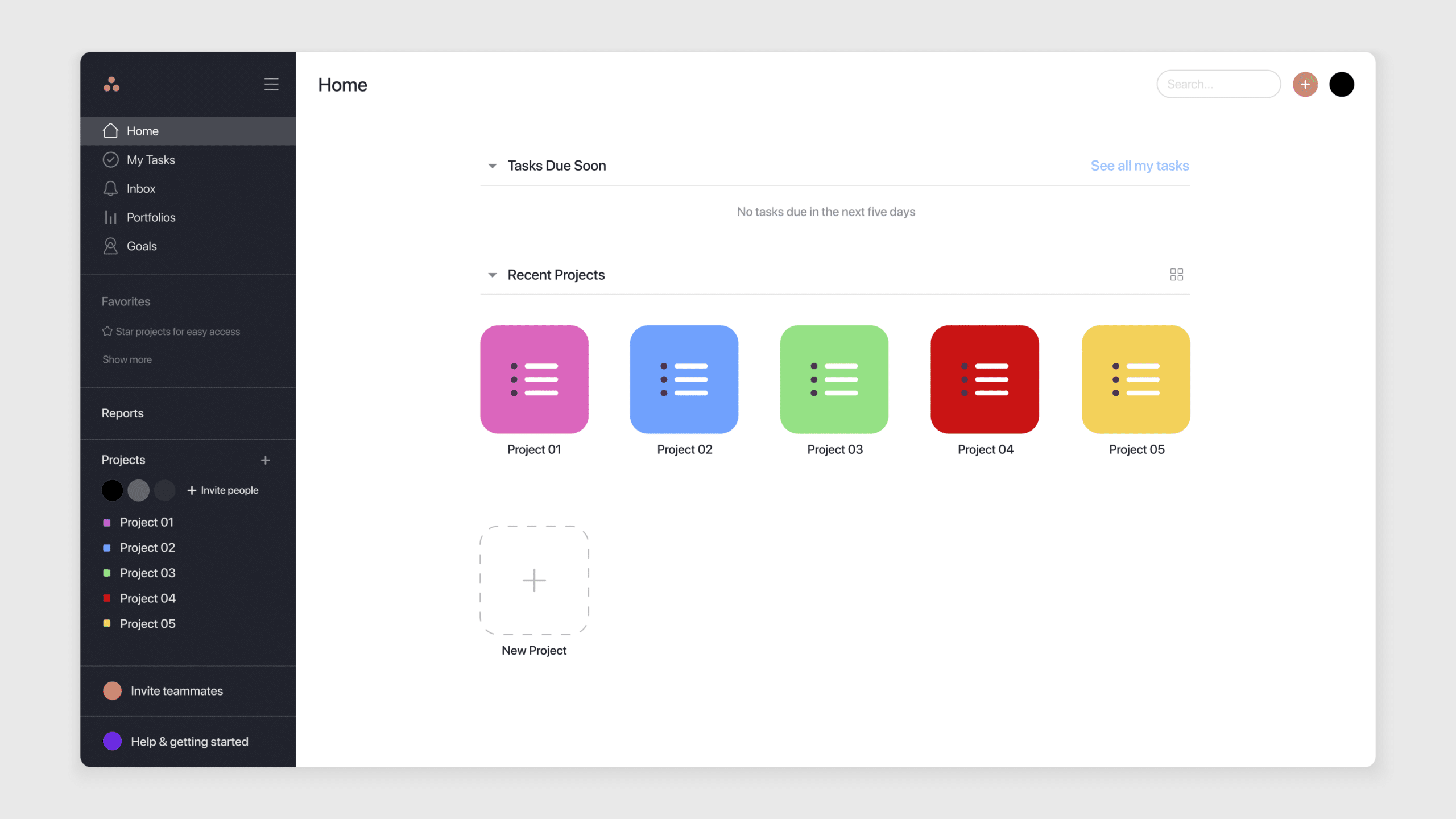Image resolution: width=1456 pixels, height=819 pixels.
Task: Click Invite teammates button
Action: [x=177, y=690]
